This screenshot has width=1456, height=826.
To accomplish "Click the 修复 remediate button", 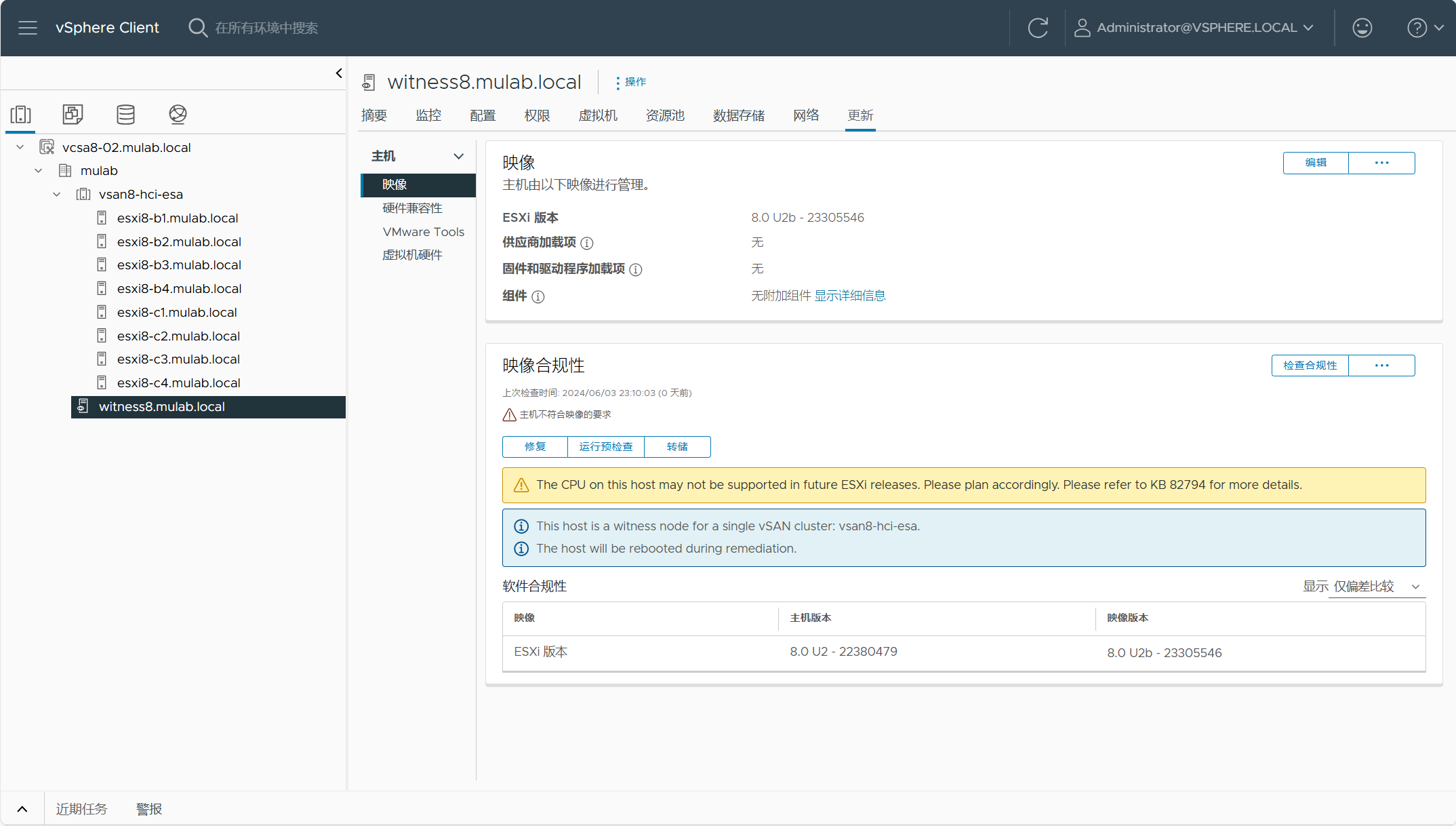I will pos(535,447).
